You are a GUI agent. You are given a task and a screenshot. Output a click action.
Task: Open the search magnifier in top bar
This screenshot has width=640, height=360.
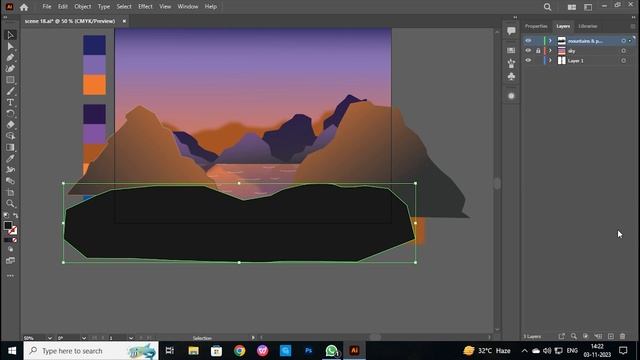(547, 7)
